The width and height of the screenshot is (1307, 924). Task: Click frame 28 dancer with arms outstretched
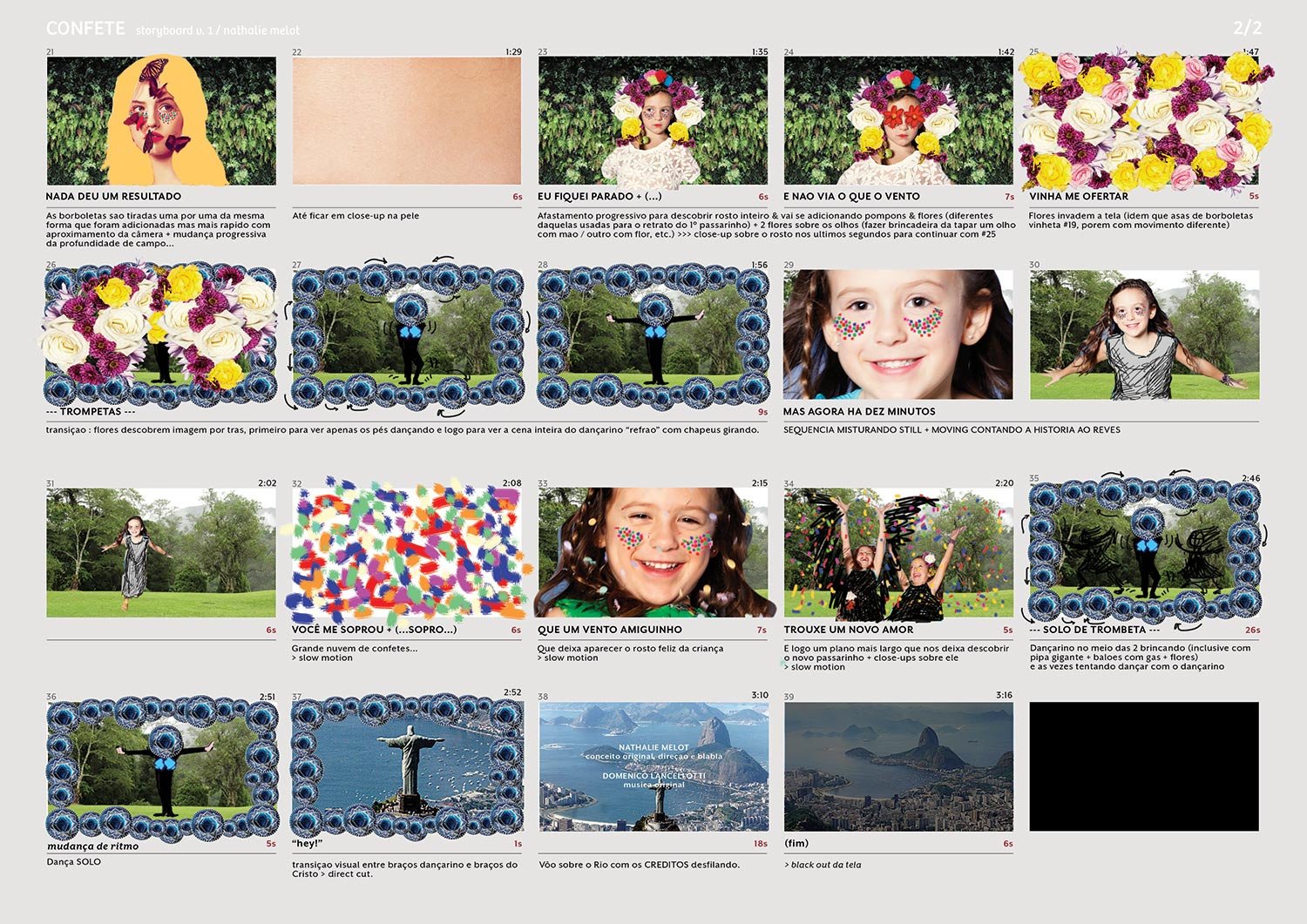pos(653,336)
